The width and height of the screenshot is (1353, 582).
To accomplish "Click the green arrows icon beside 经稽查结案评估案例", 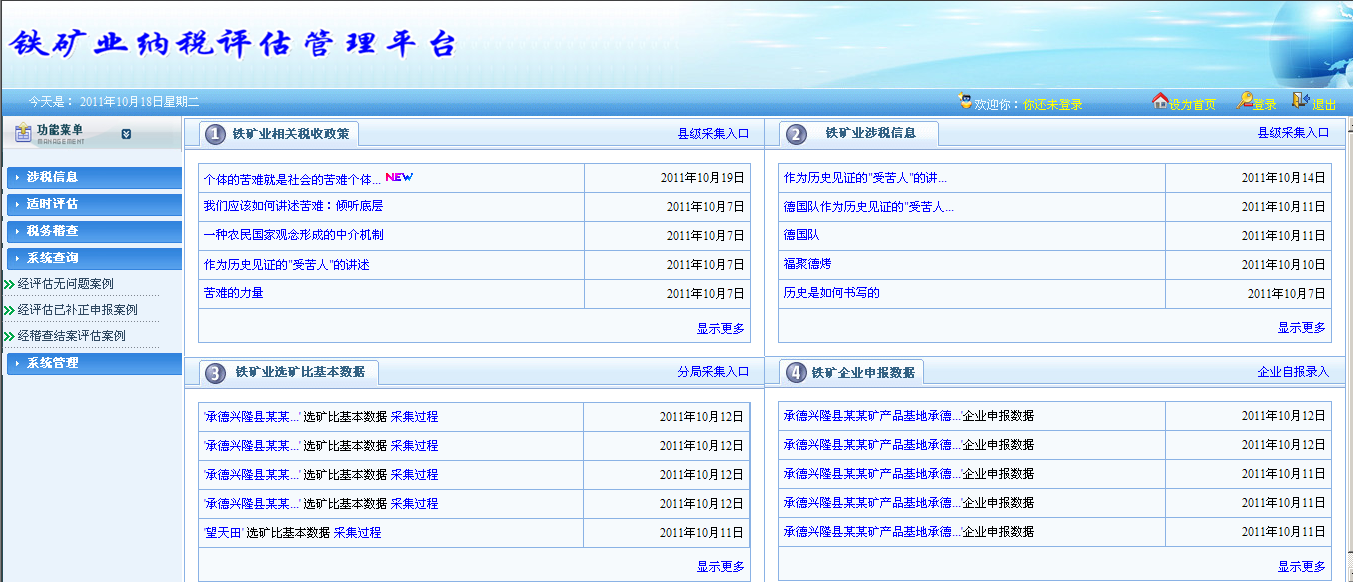I will coord(9,337).
